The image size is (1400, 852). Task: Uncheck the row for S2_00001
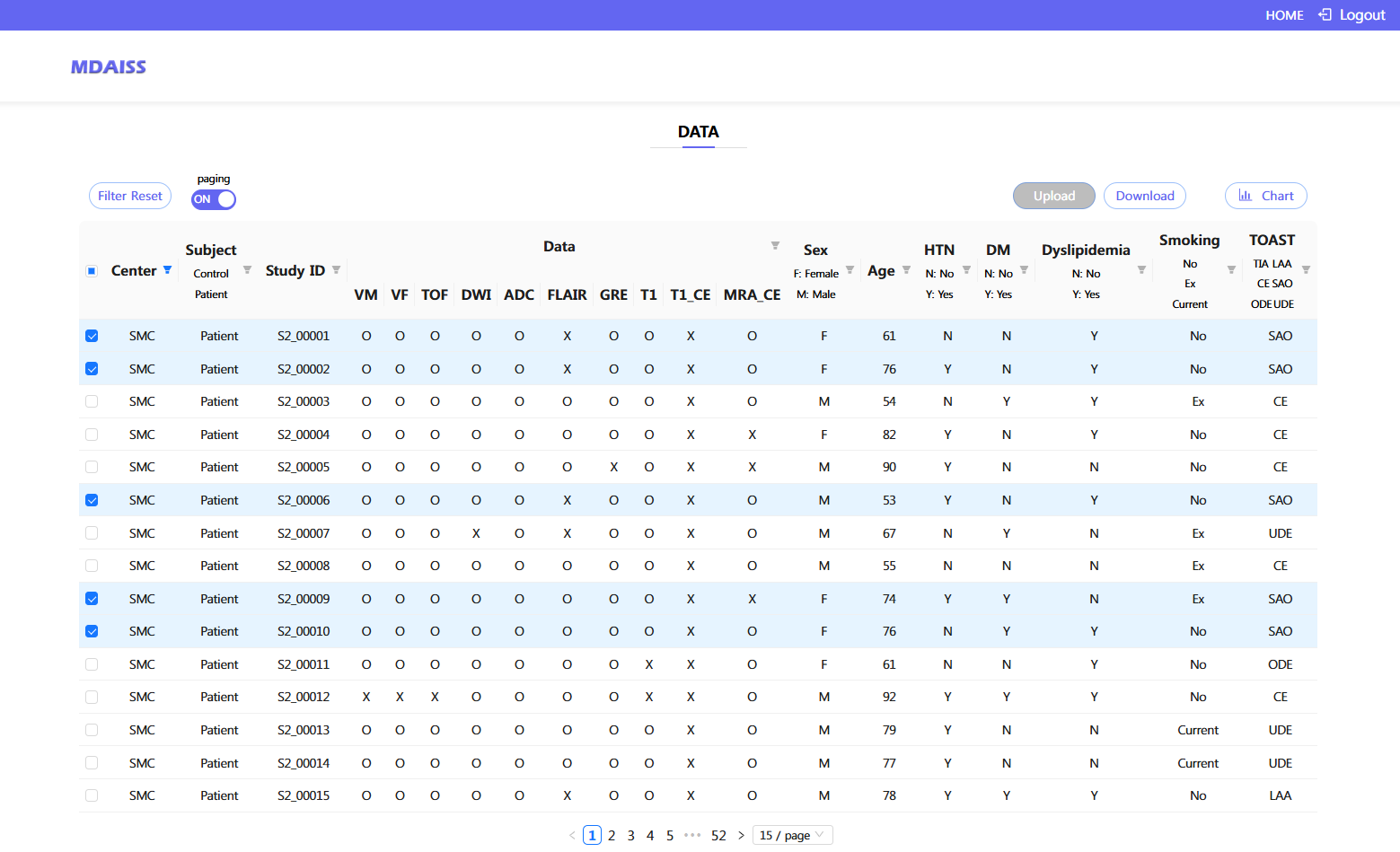(92, 336)
